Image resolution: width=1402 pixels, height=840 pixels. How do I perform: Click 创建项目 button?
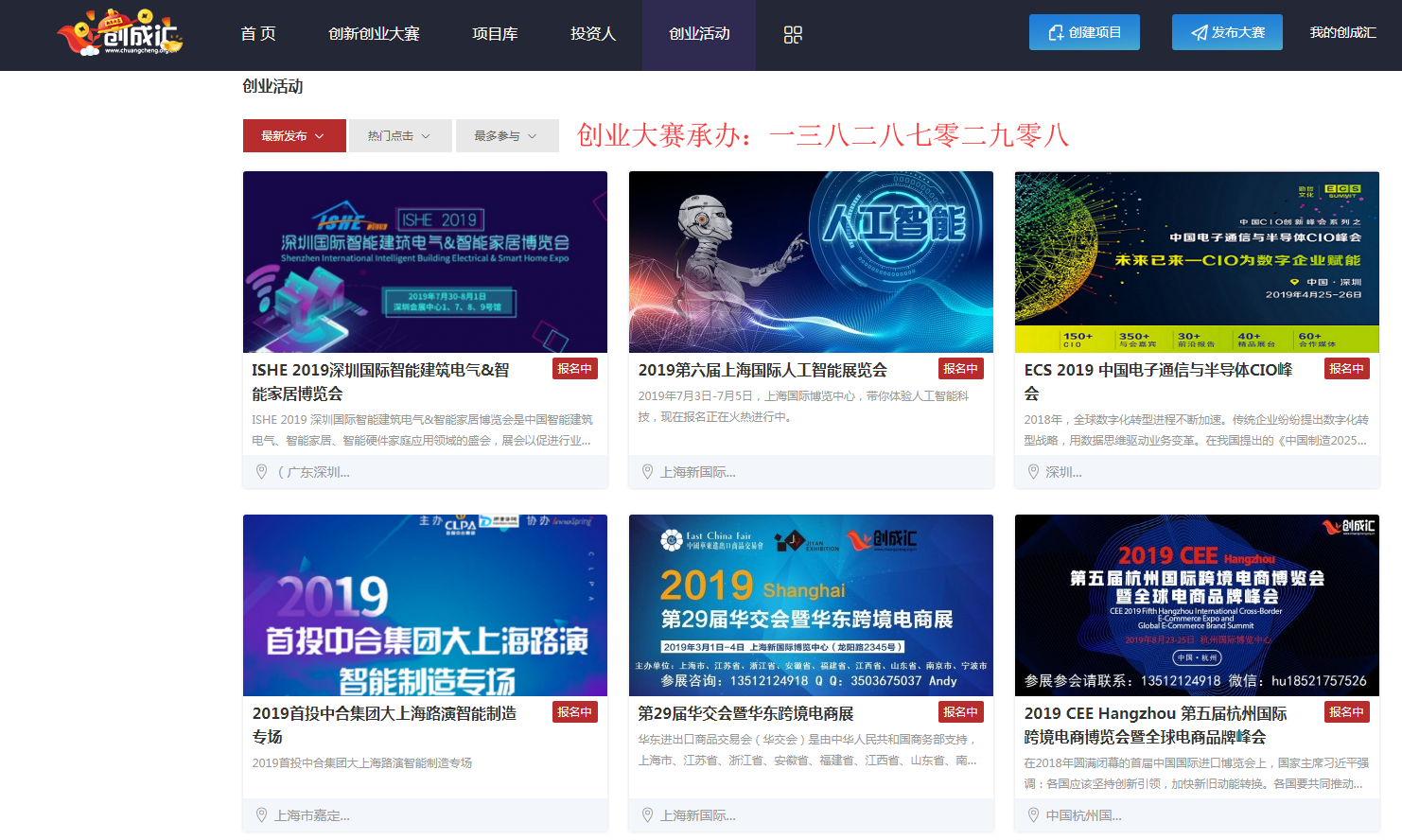(1084, 32)
